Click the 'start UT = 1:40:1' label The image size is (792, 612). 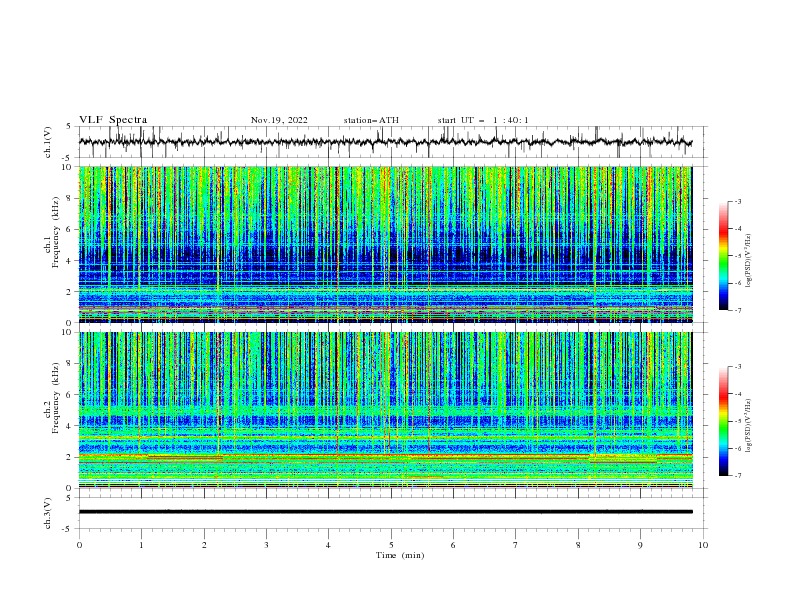pyautogui.click(x=483, y=120)
